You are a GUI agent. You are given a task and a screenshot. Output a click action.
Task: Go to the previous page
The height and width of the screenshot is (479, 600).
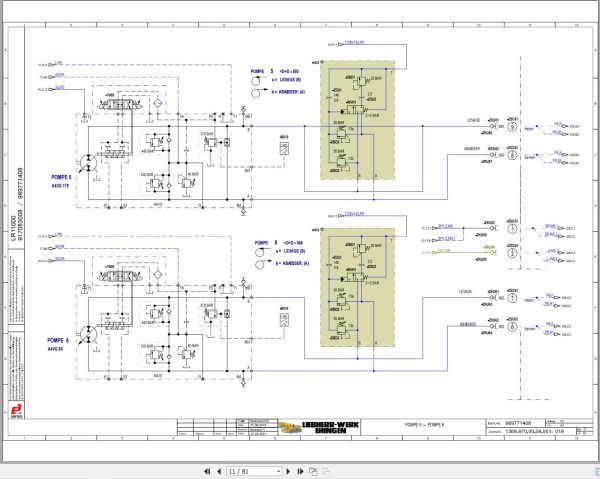point(219,471)
